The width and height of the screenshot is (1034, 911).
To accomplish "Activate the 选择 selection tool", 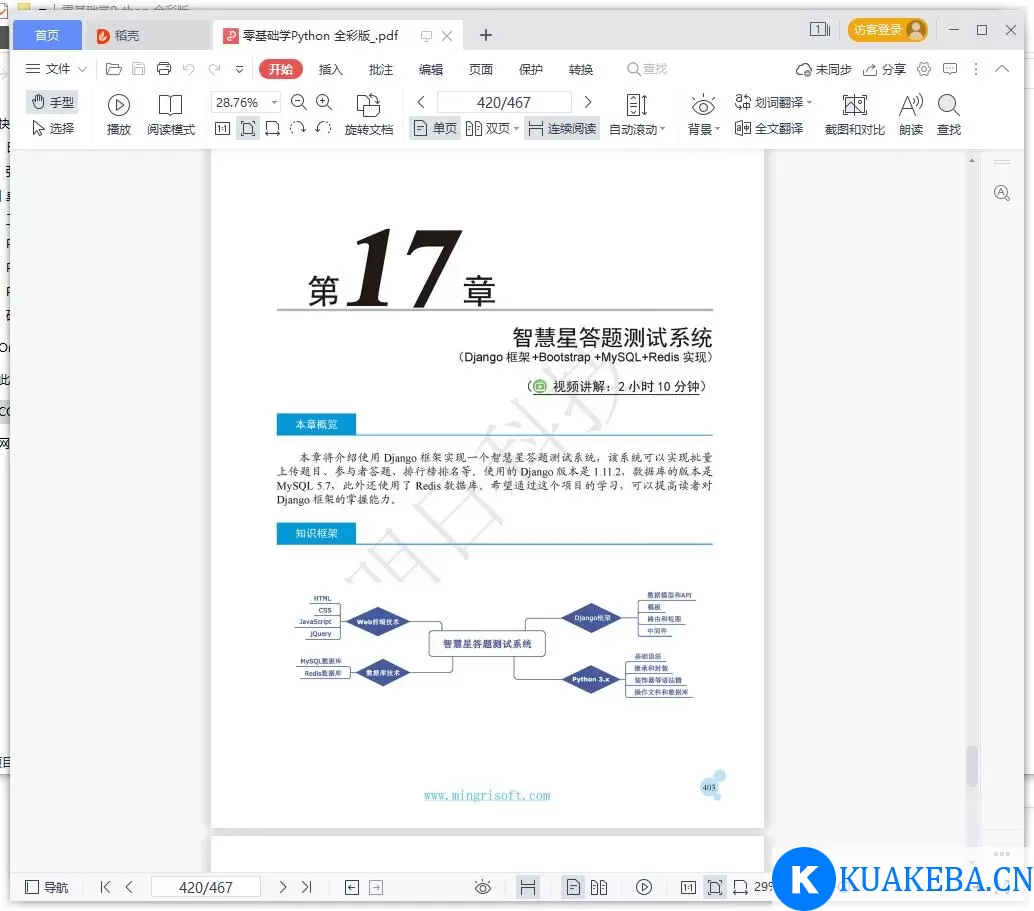I will [53, 129].
